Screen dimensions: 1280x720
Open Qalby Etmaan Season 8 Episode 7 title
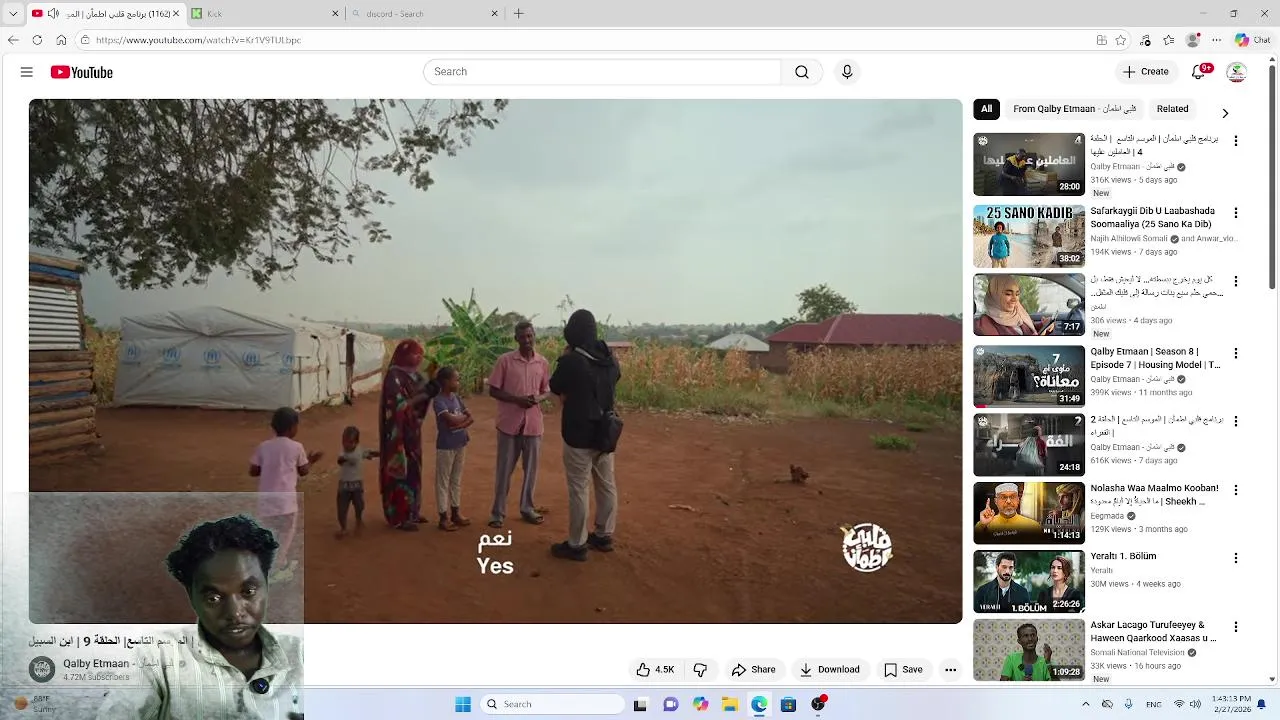pos(1155,358)
